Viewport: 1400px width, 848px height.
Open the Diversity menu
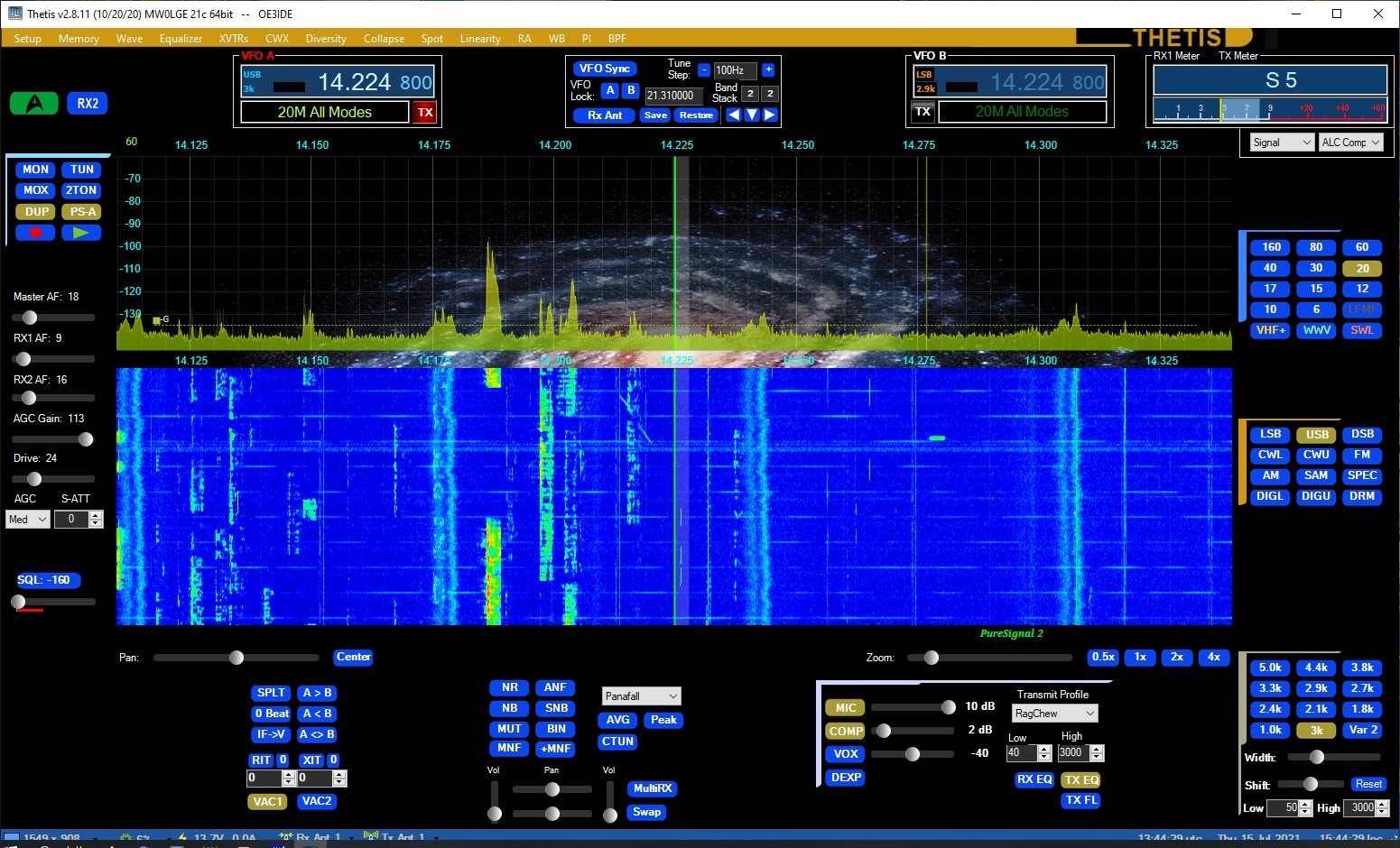tap(326, 38)
